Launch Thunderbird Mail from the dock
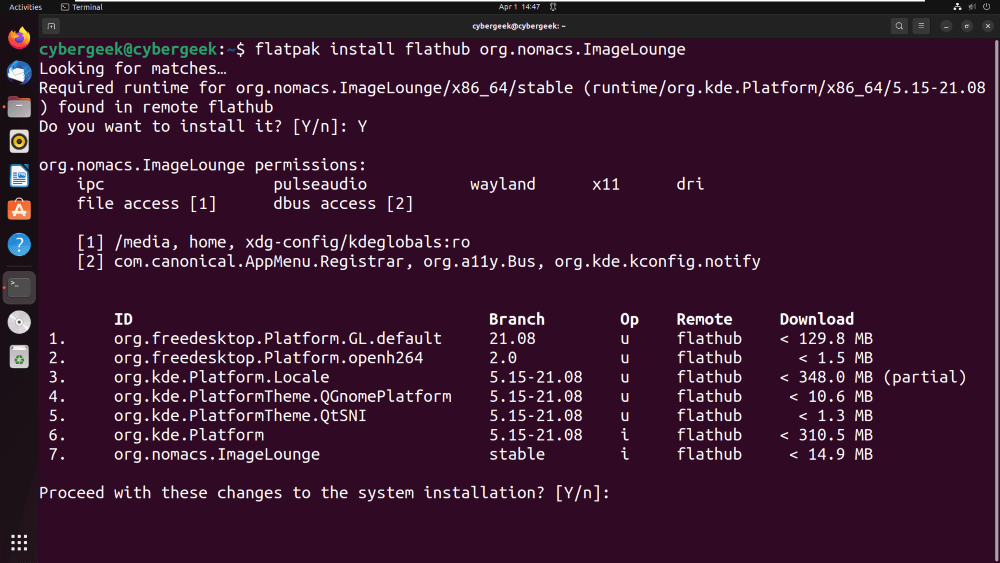 click(x=19, y=72)
